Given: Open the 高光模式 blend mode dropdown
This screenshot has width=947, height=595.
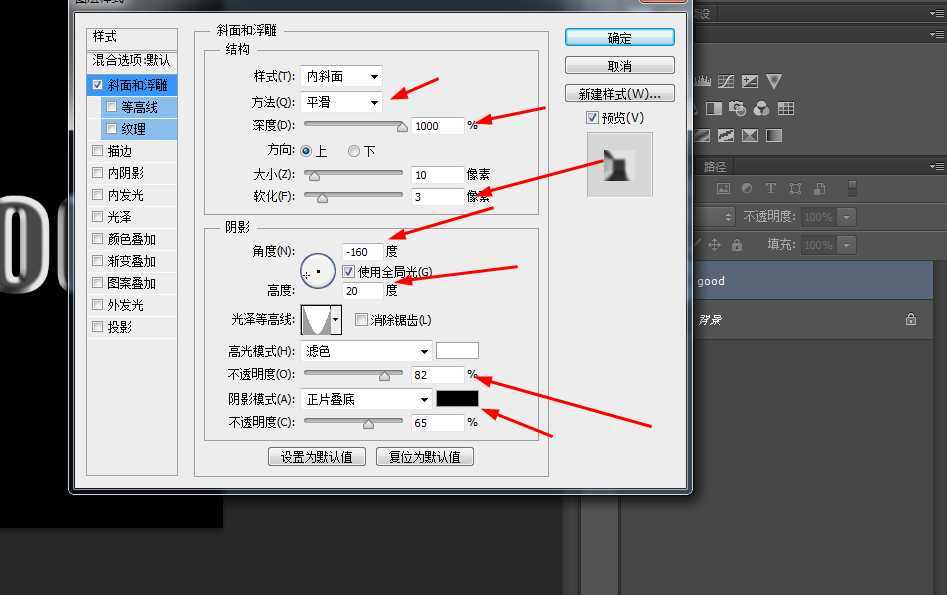Looking at the screenshot, I should tap(365, 350).
